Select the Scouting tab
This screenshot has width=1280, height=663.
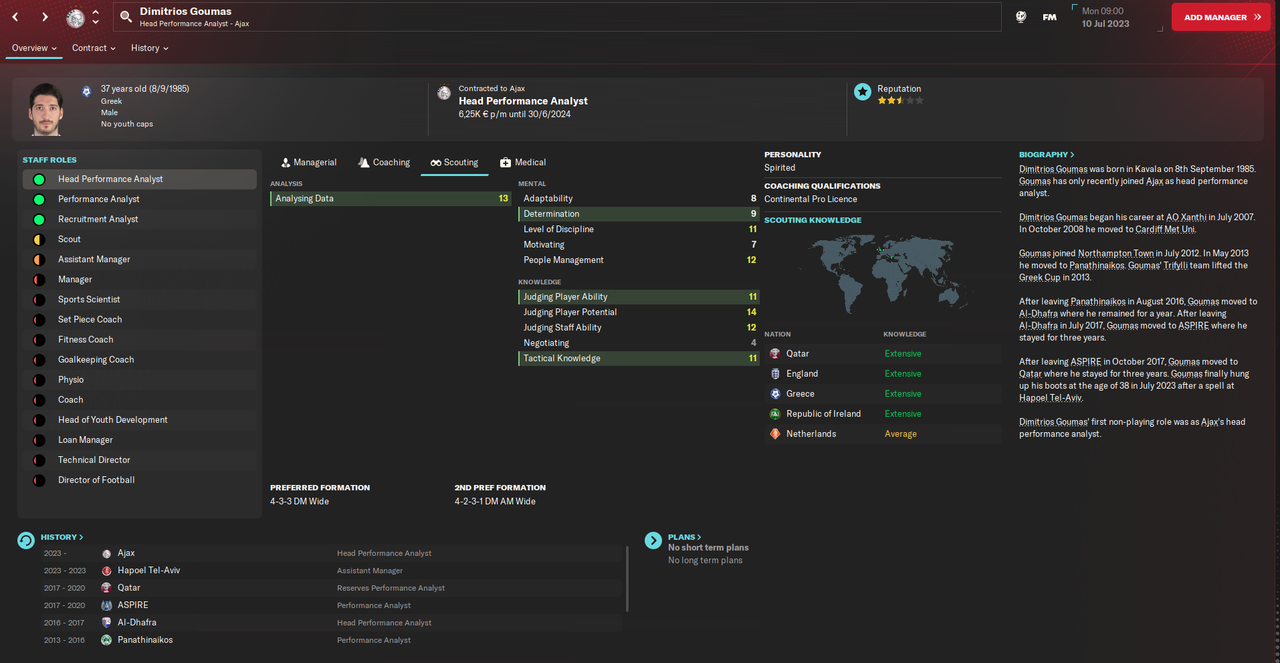pyautogui.click(x=454, y=162)
